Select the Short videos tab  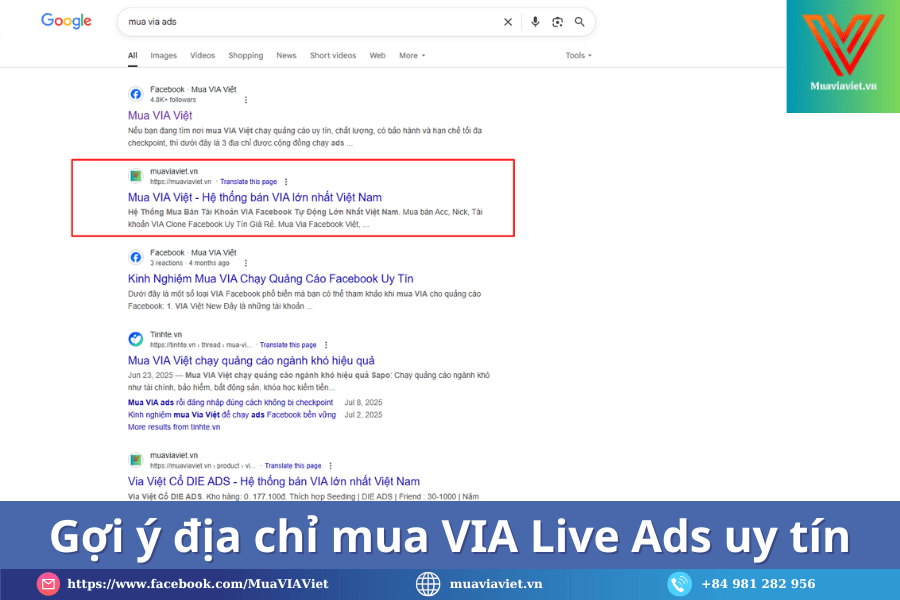pos(332,56)
